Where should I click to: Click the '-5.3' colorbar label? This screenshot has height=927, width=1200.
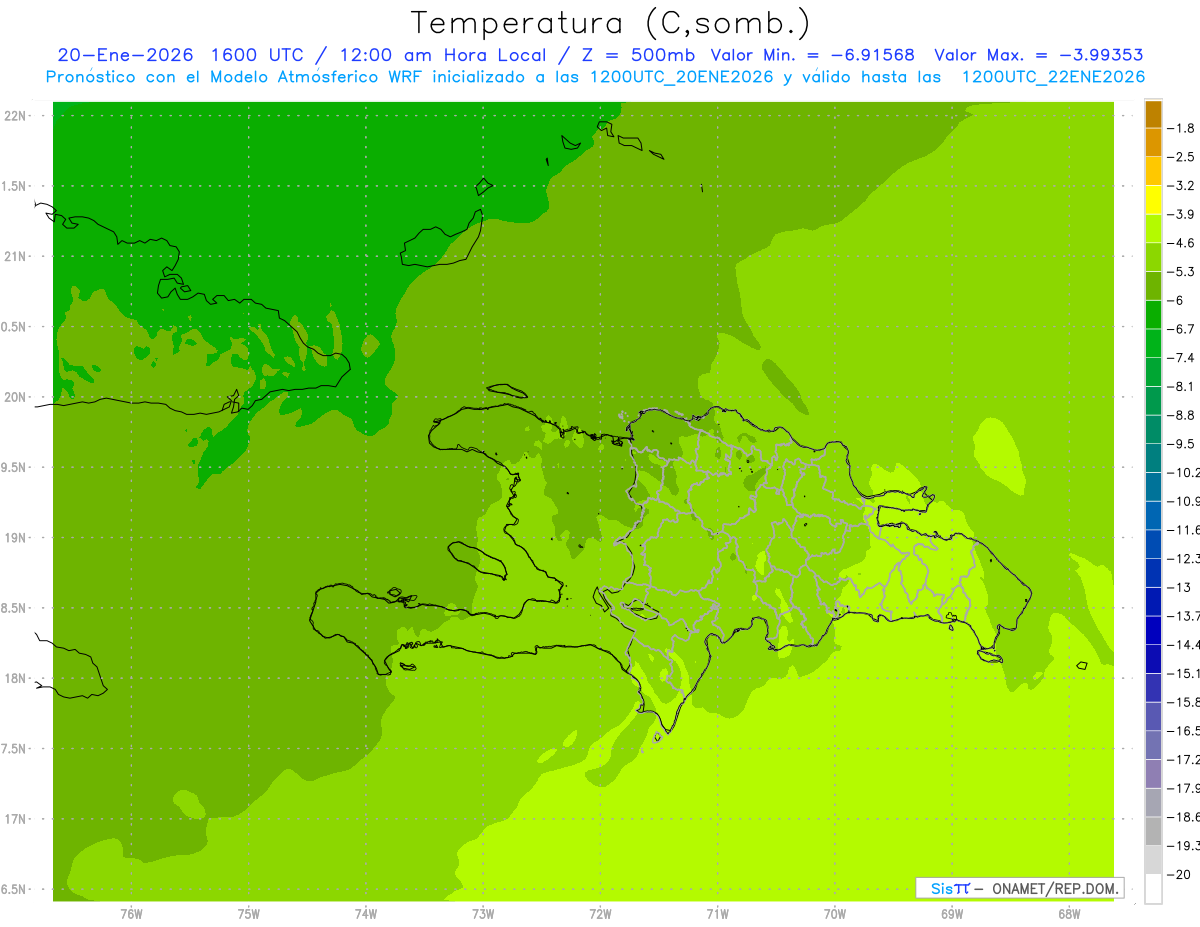pyautogui.click(x=1181, y=271)
